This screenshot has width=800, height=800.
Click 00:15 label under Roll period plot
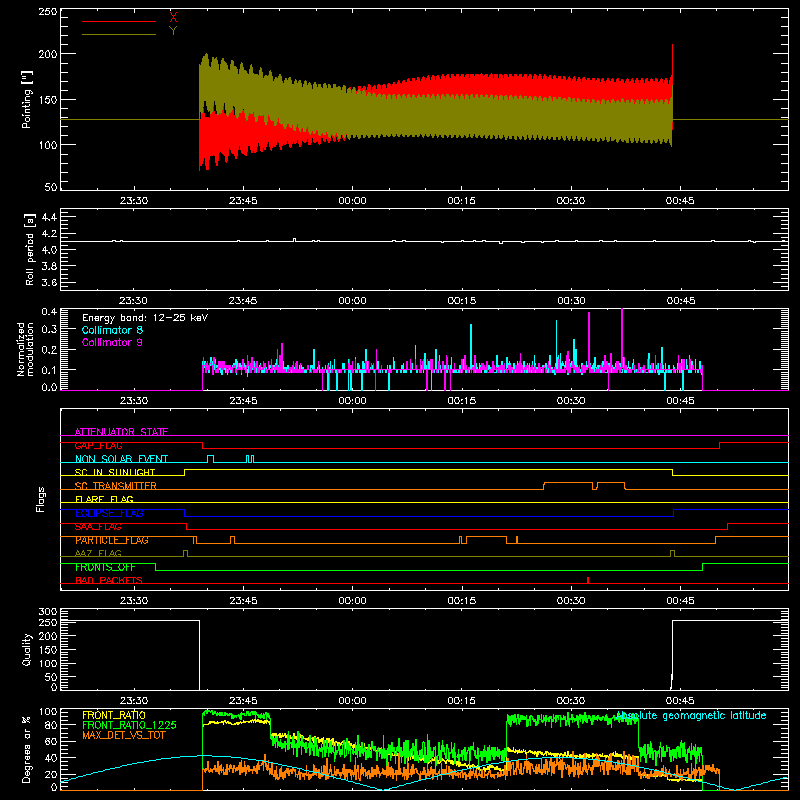pos(462,301)
